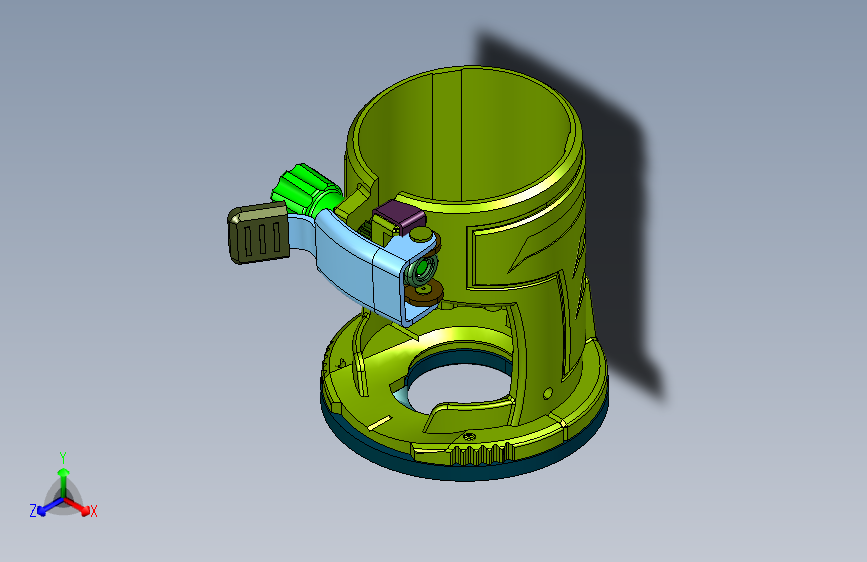867x562 pixels.
Task: Click the blue Z axis arrow of the triad
Action: tap(50, 506)
